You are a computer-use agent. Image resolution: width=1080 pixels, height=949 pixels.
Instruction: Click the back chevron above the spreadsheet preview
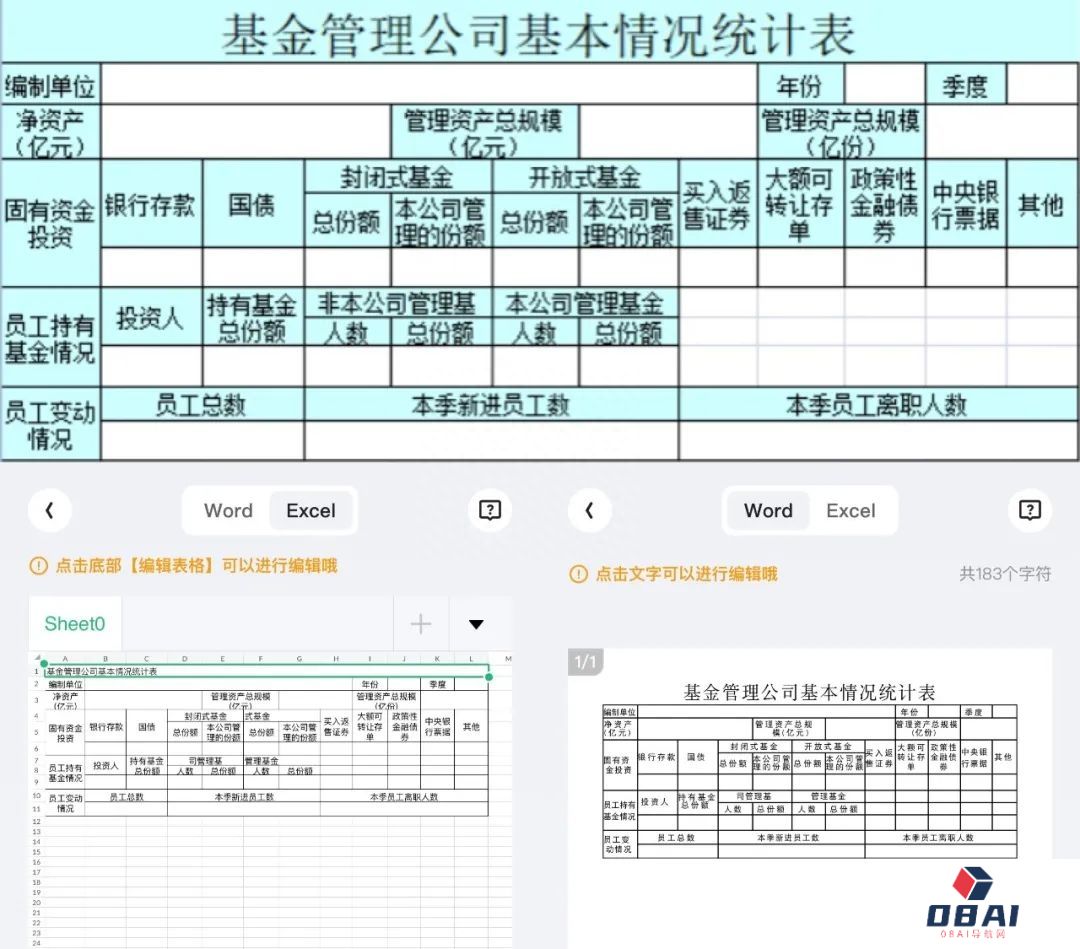pyautogui.click(x=49, y=511)
